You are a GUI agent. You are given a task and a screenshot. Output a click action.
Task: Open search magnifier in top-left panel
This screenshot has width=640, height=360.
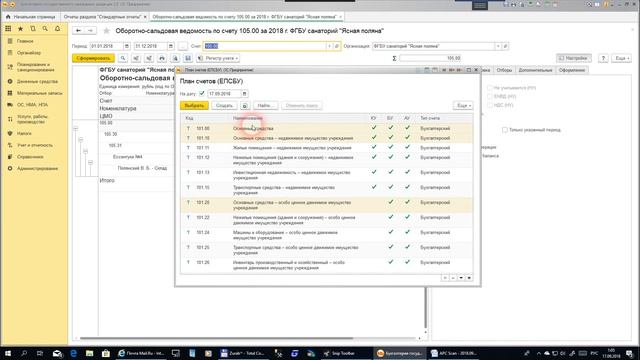point(45,29)
